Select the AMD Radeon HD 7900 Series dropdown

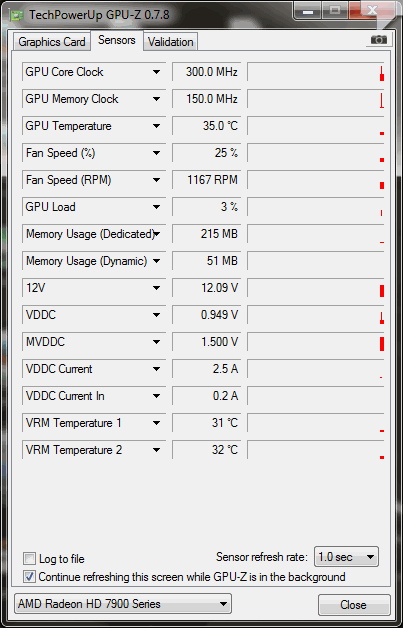point(123,604)
